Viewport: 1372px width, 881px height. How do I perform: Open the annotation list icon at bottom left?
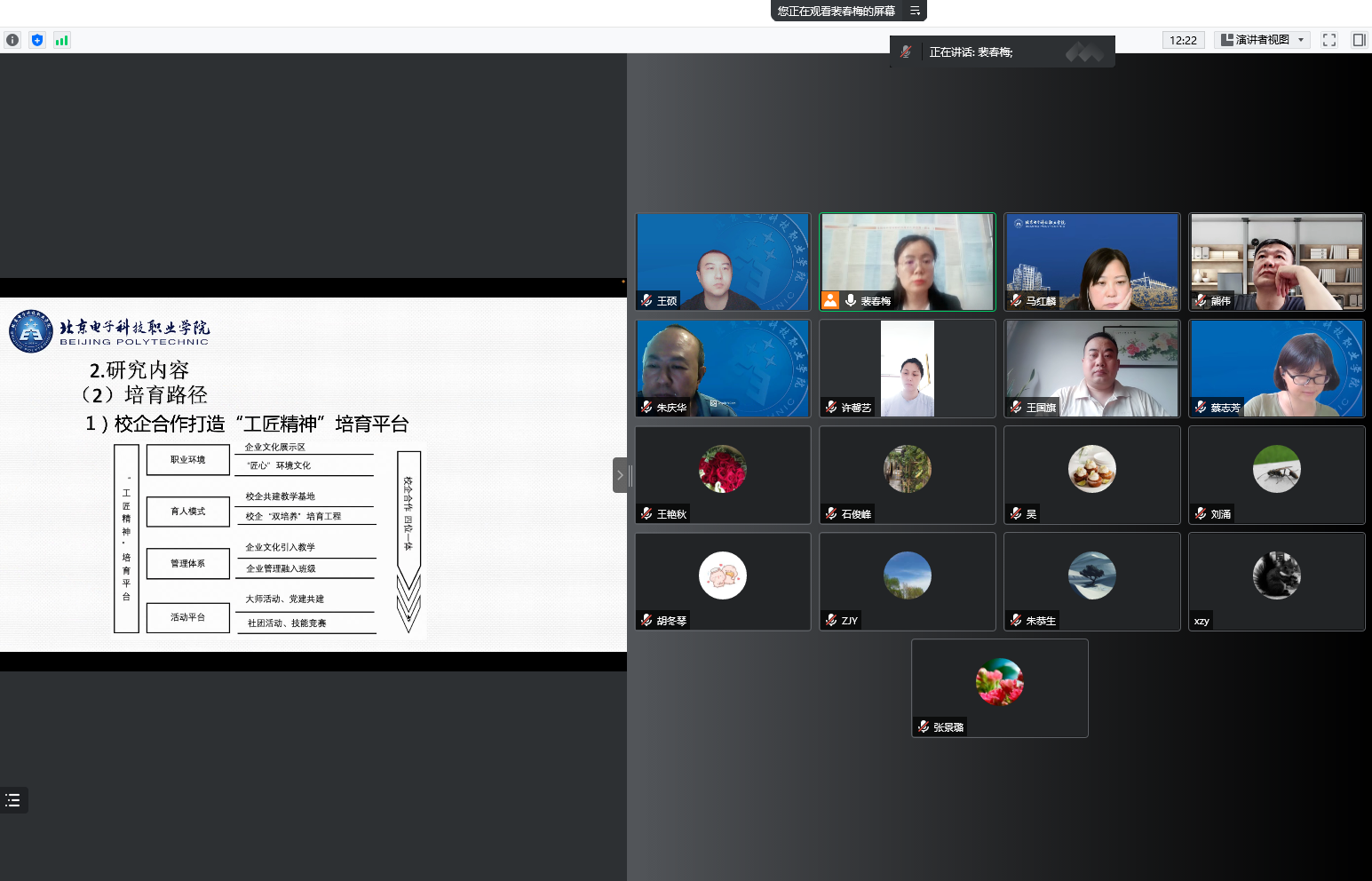(13, 800)
